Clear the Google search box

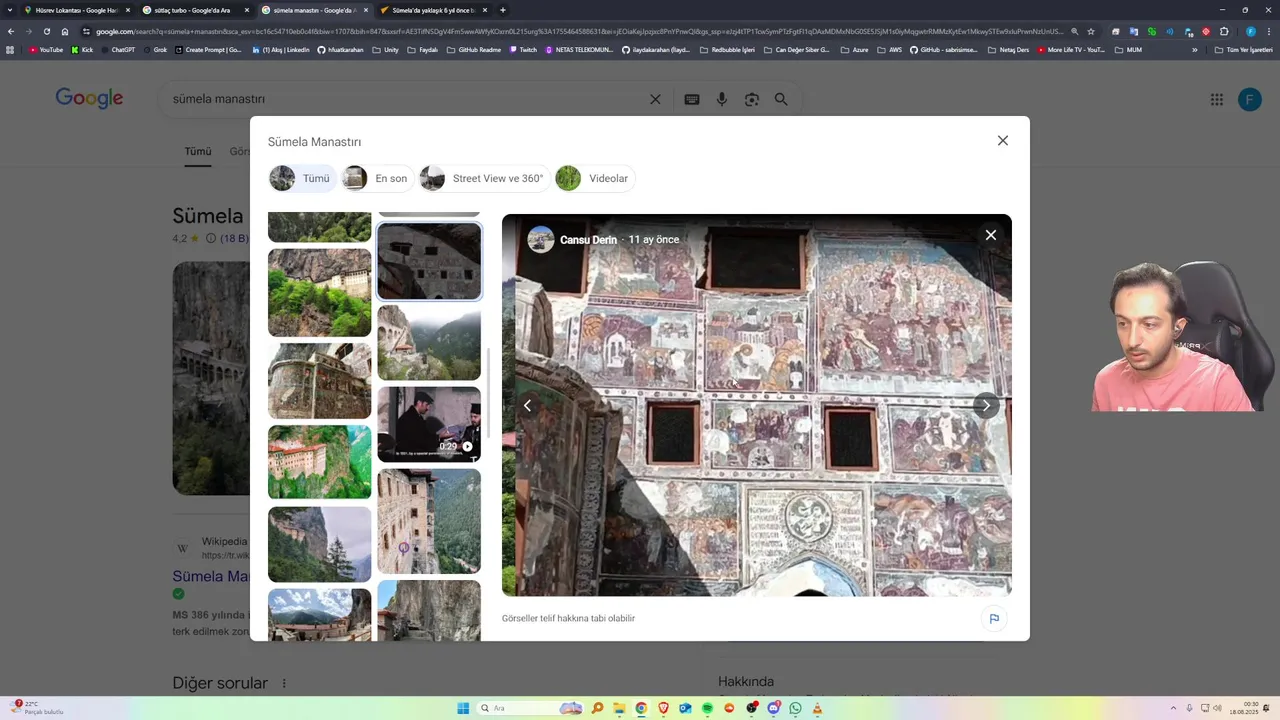[x=655, y=99]
